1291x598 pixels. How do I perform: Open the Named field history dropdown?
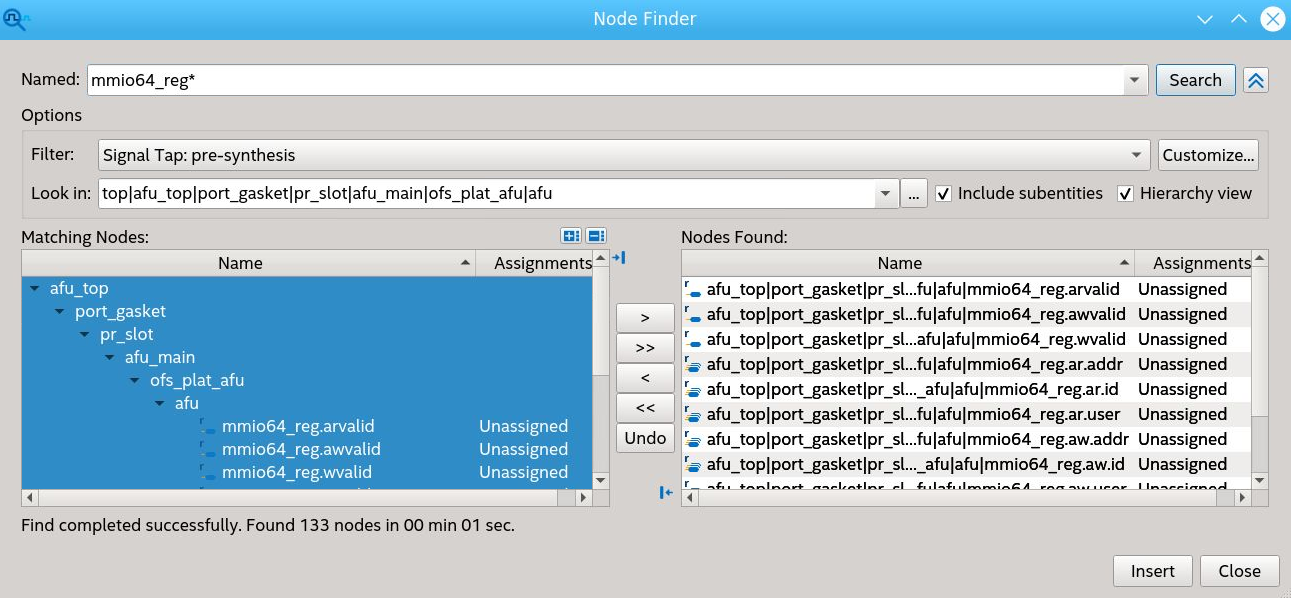[1133, 81]
